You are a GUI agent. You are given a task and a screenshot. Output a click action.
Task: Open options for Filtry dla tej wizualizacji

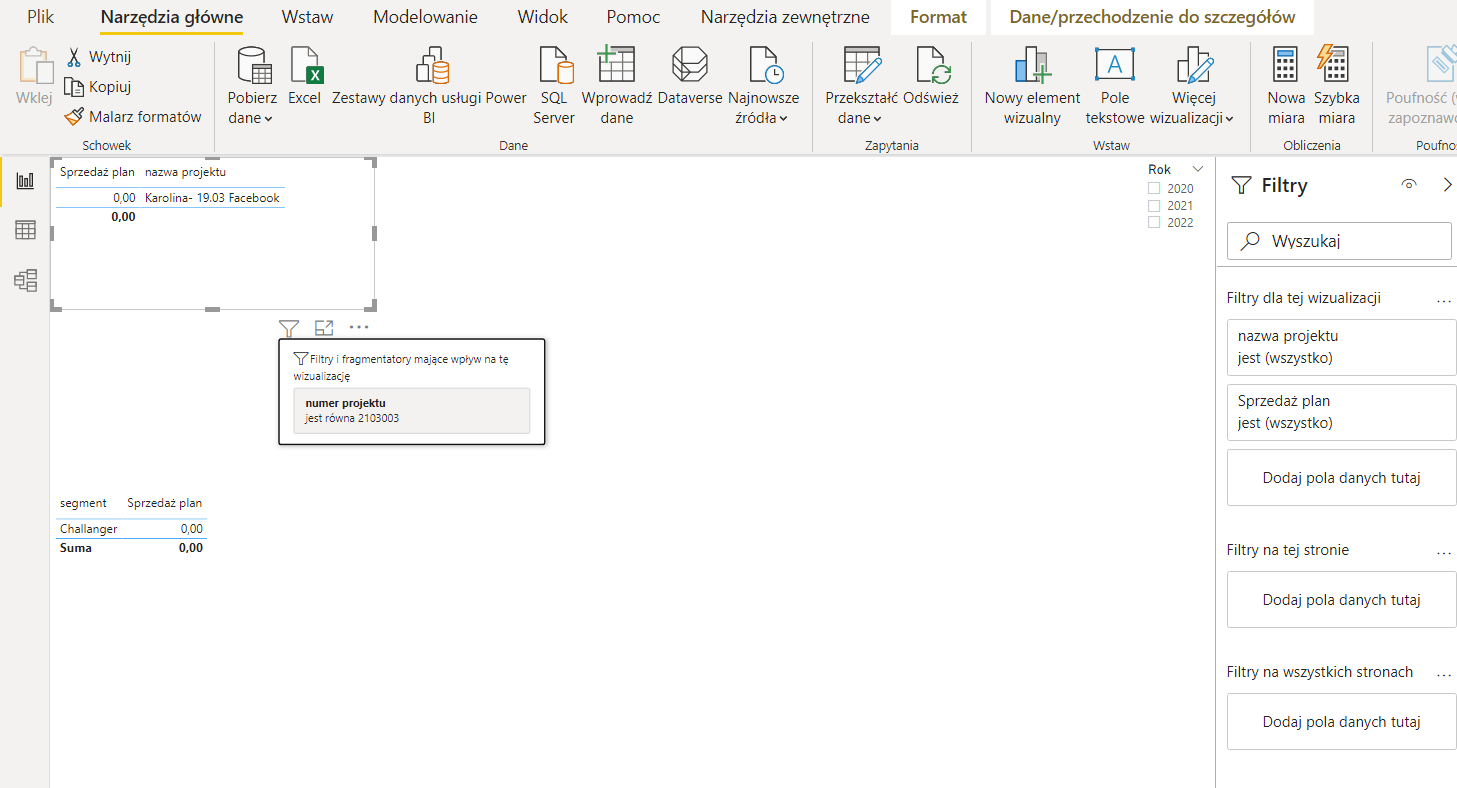(1443, 298)
